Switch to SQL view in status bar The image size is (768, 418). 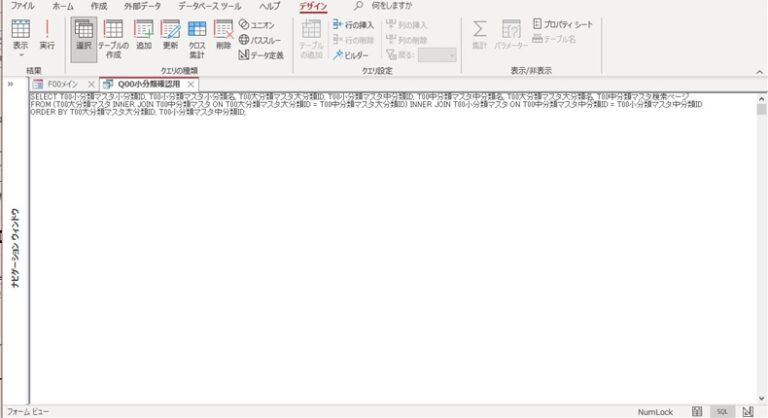pyautogui.click(x=721, y=411)
